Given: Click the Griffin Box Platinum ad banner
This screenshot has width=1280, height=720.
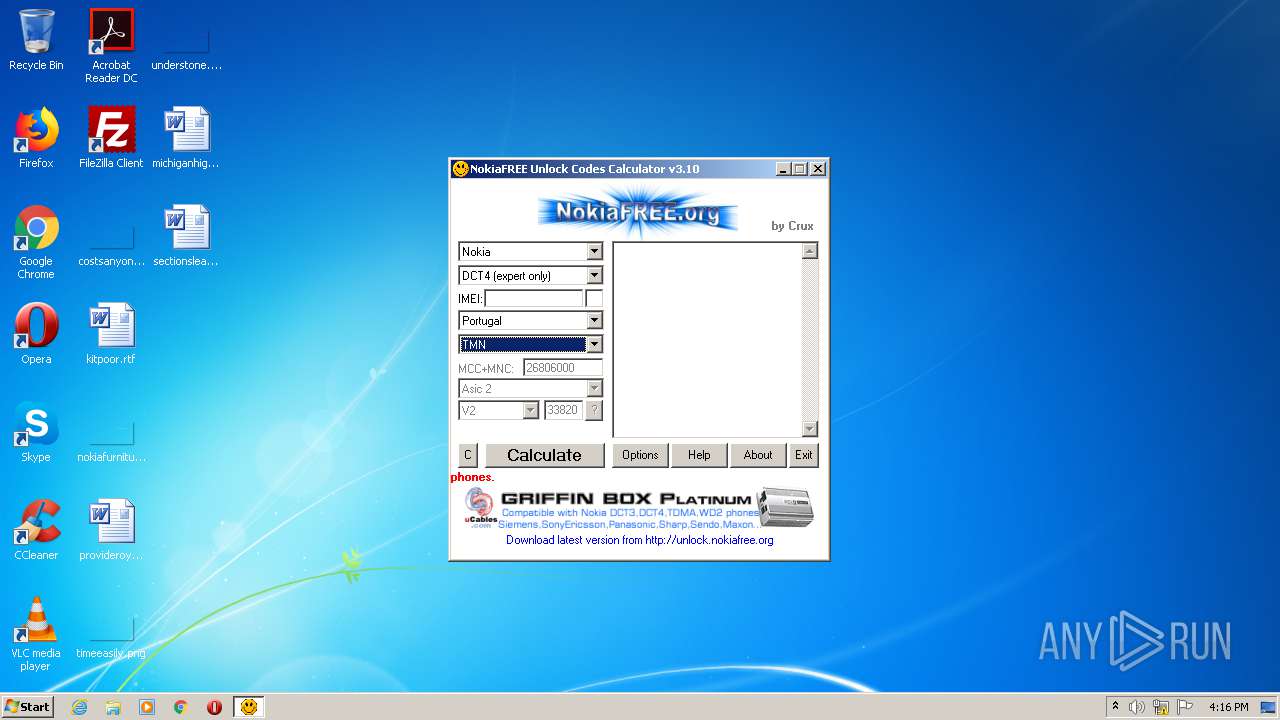Looking at the screenshot, I should coord(638,508).
